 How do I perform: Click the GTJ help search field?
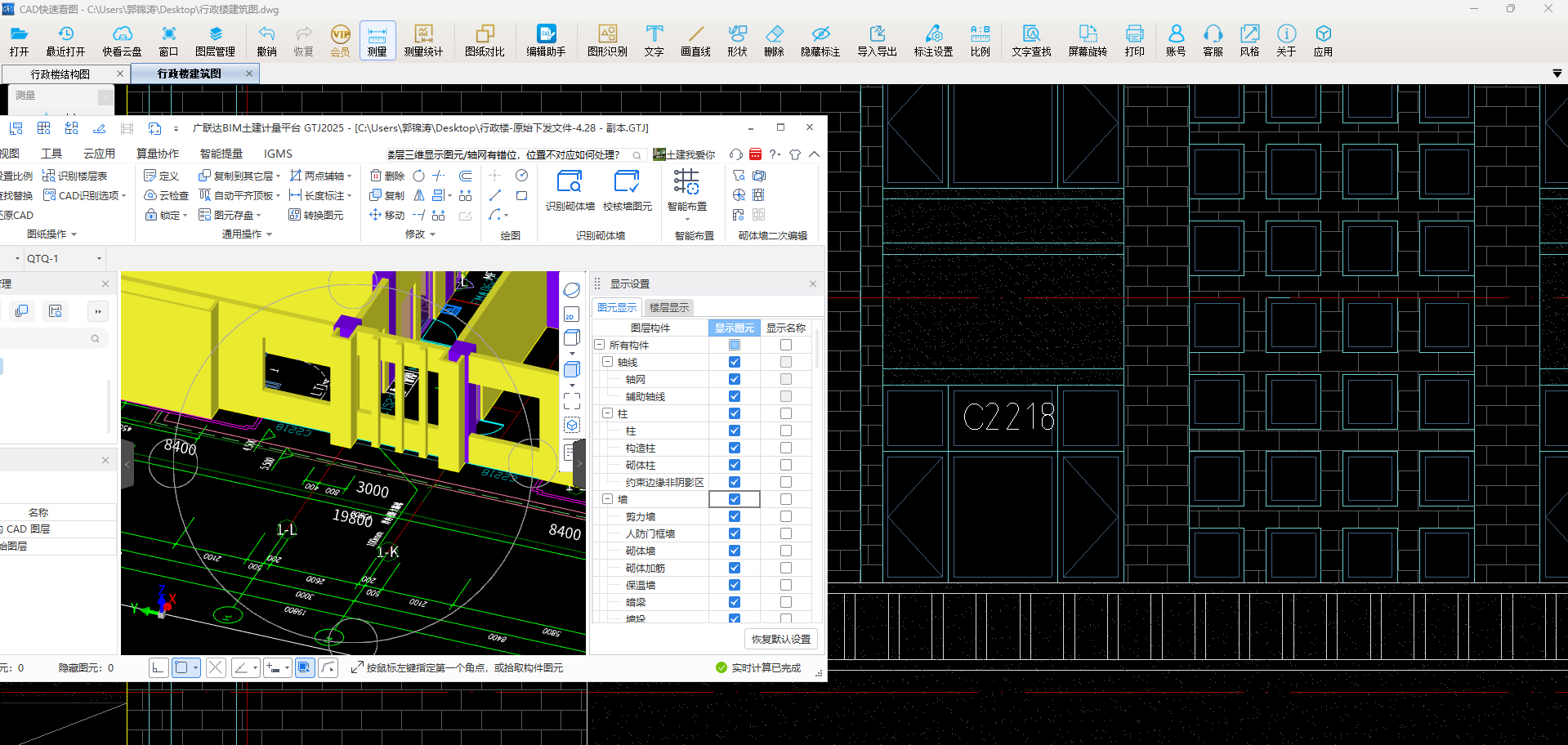(515, 155)
